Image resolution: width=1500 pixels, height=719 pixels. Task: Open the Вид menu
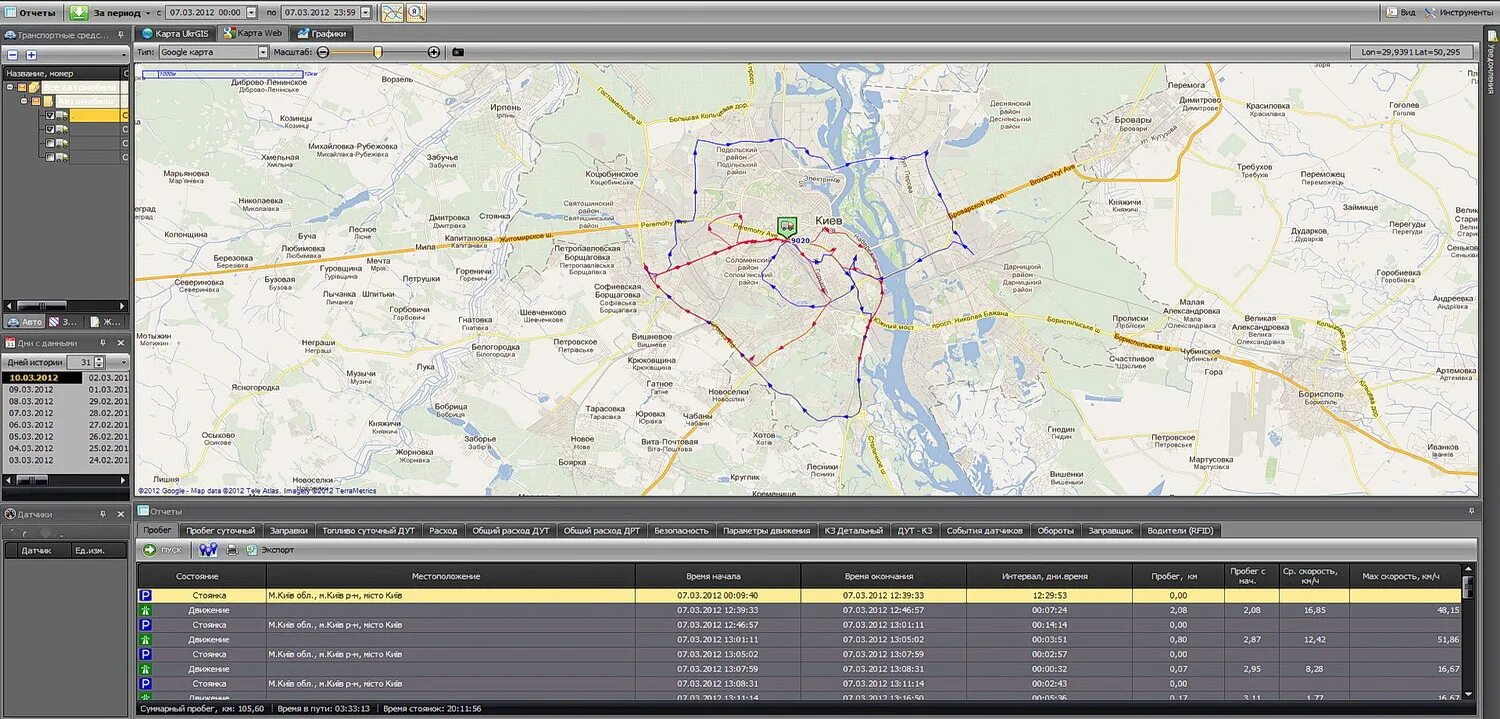[x=1401, y=12]
